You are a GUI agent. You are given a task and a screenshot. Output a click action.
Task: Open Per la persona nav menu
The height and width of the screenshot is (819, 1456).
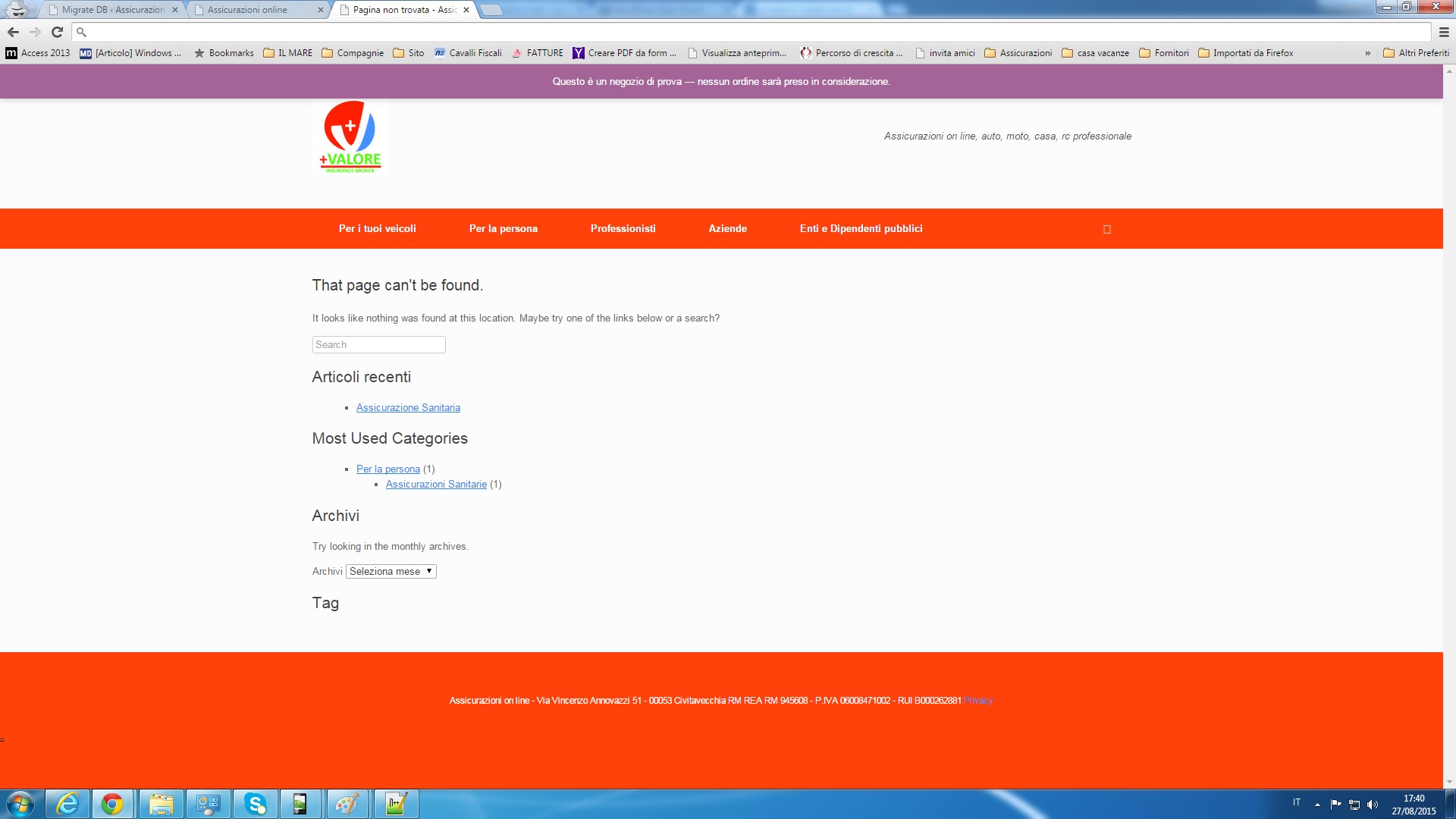click(x=504, y=229)
